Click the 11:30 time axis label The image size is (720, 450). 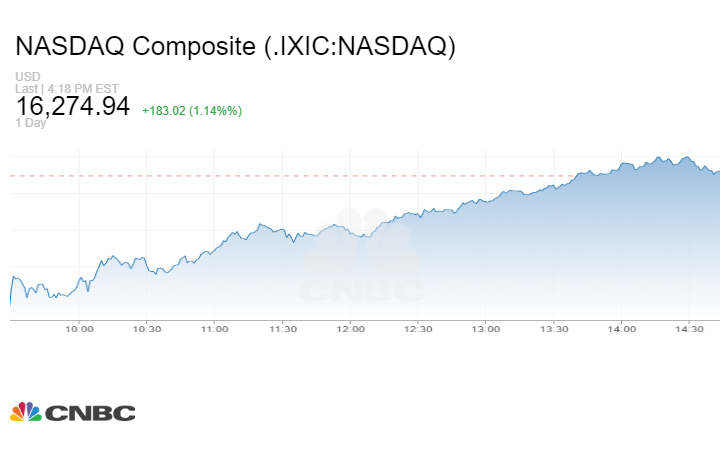click(283, 329)
